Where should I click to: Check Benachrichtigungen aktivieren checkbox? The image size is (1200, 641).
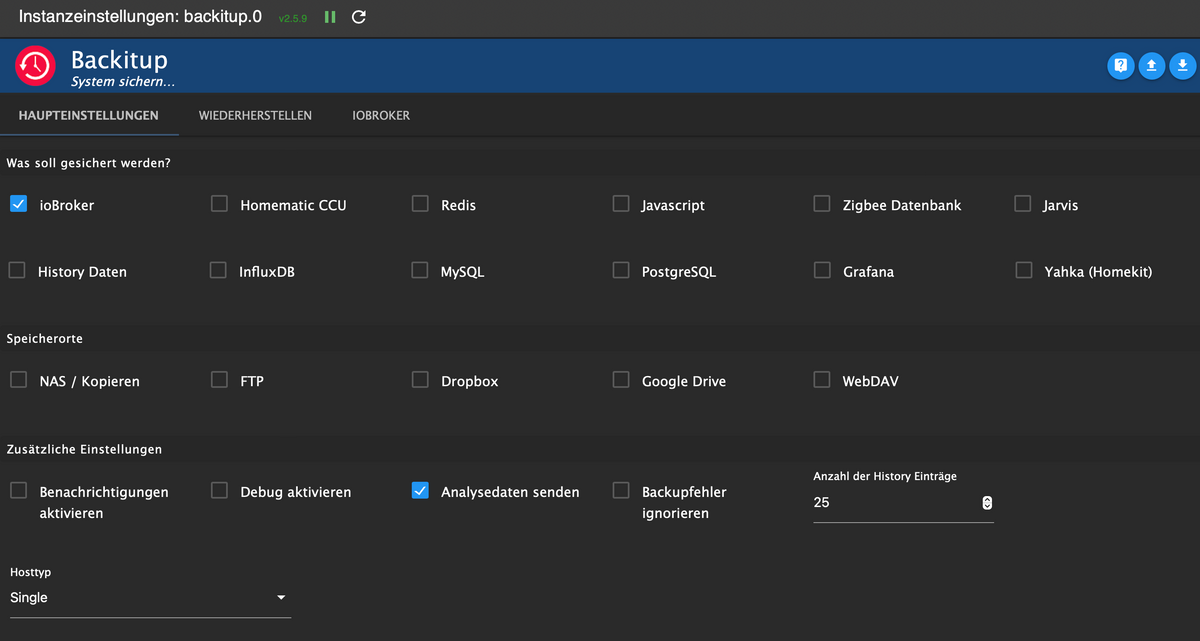(x=18, y=491)
